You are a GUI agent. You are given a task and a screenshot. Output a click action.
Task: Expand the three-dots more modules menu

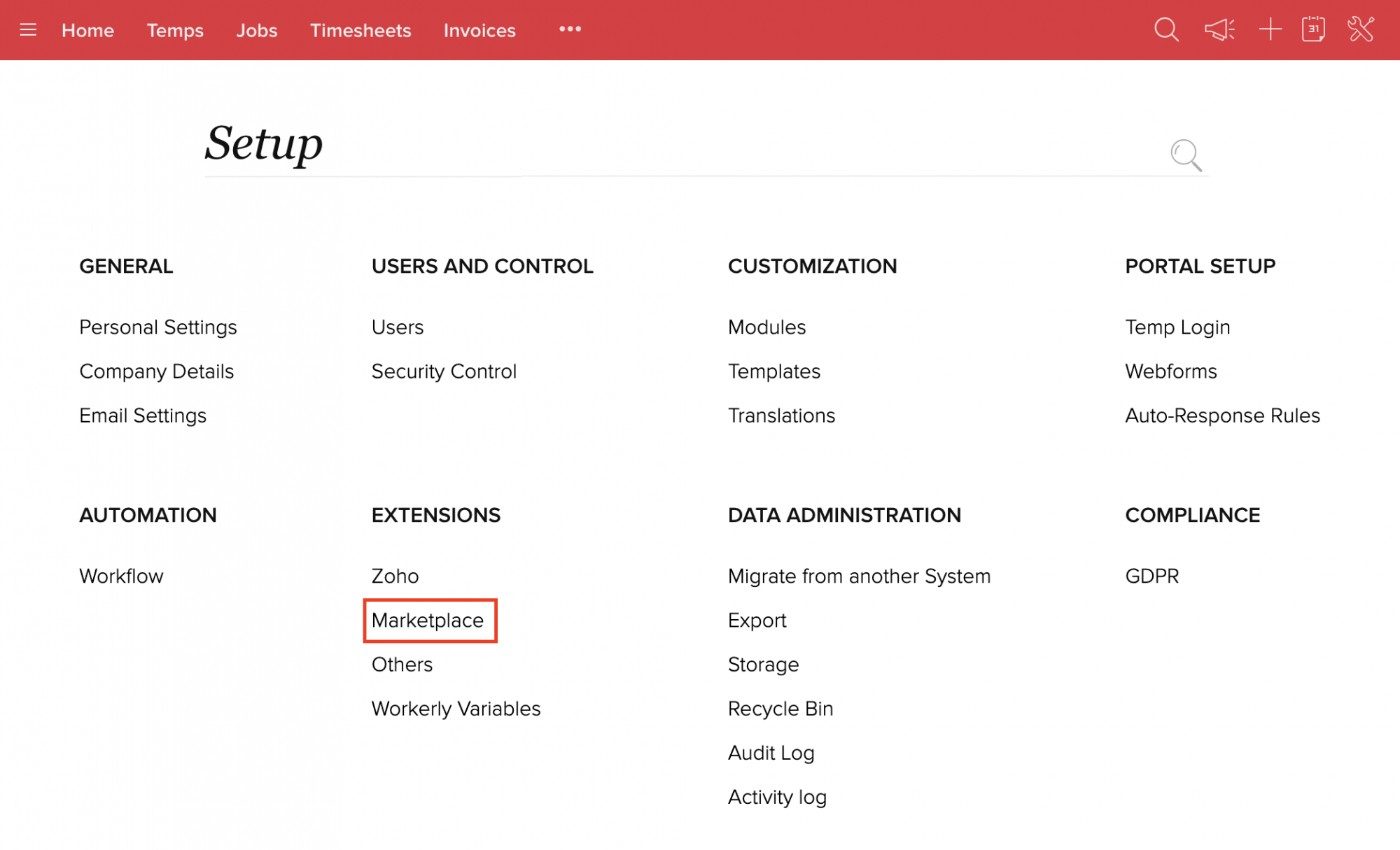(x=570, y=29)
